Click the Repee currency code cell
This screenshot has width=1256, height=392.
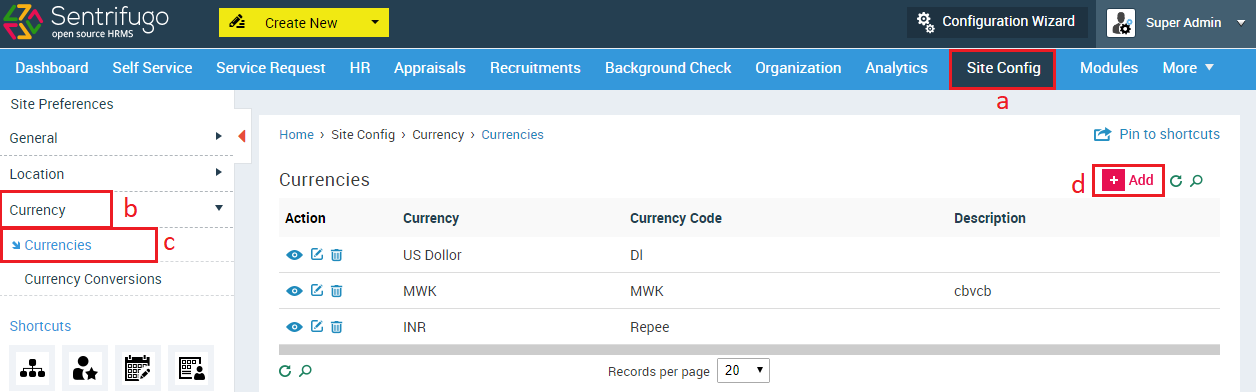click(x=650, y=327)
